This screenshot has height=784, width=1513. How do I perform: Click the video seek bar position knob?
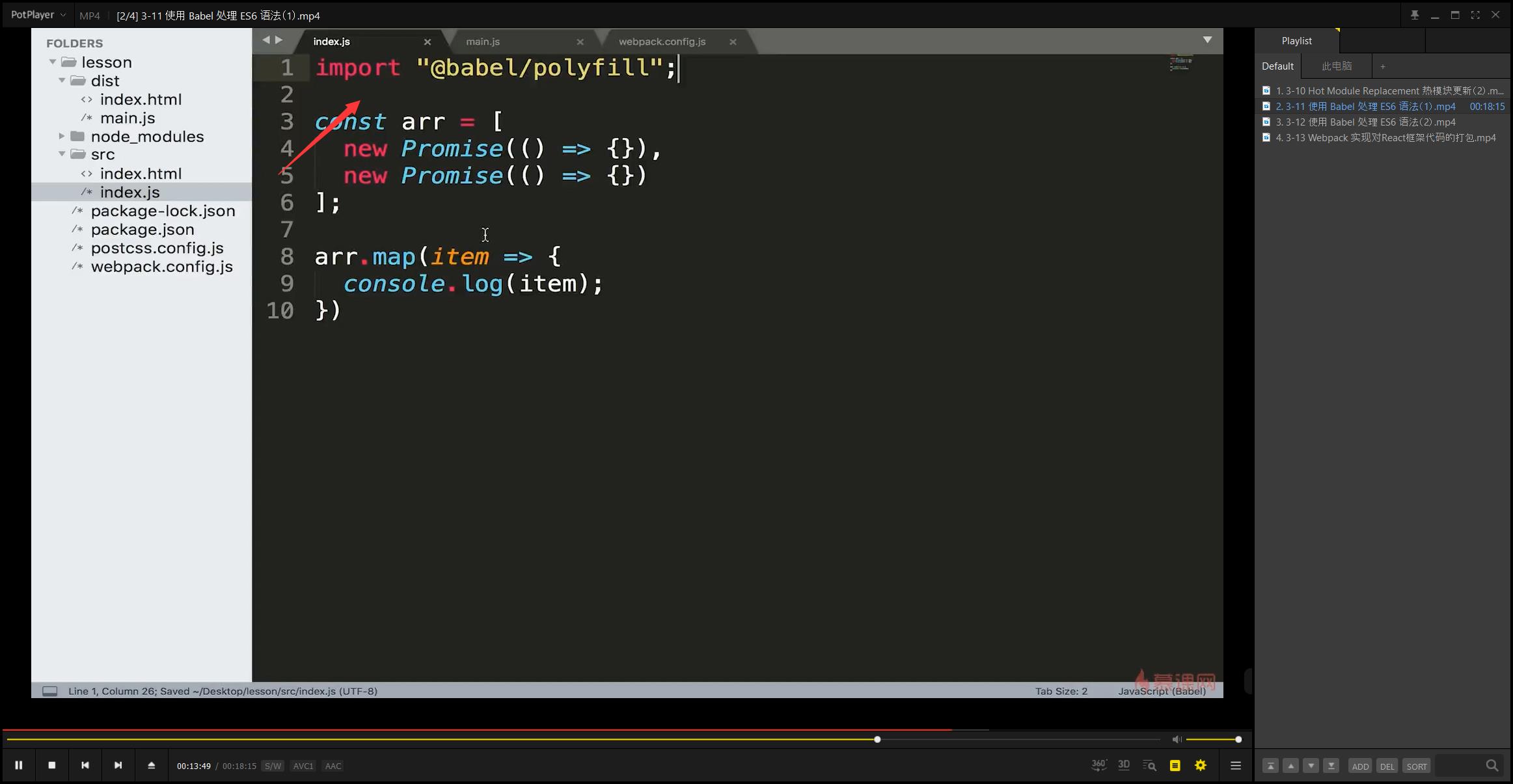[x=877, y=739]
